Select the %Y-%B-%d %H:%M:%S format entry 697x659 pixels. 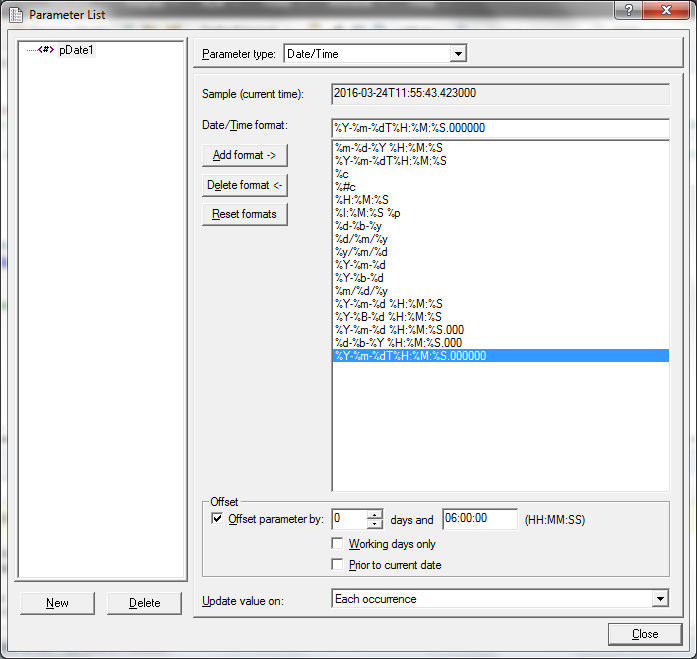tap(389, 317)
